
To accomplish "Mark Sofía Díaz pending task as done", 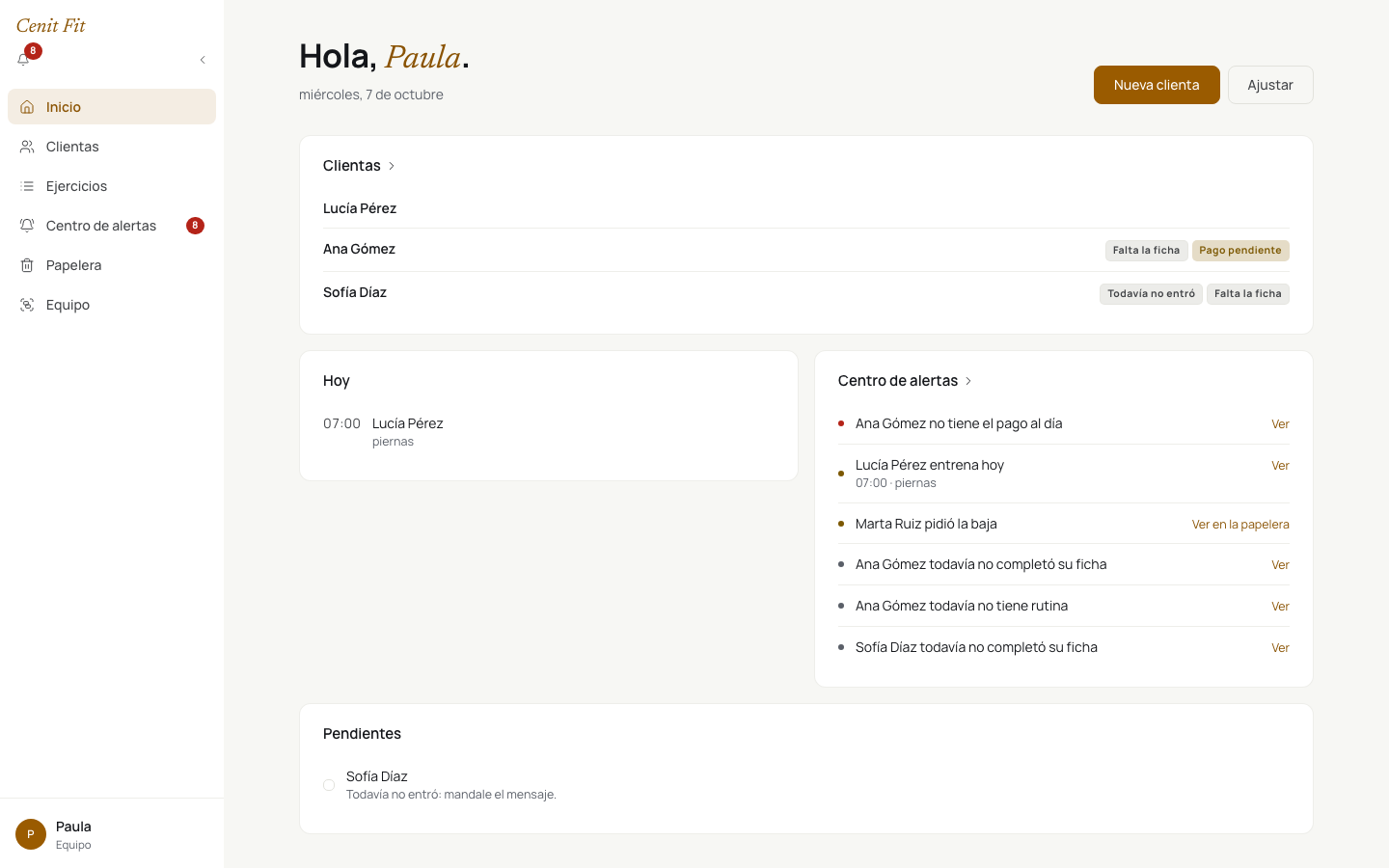I will pyautogui.click(x=329, y=785).
